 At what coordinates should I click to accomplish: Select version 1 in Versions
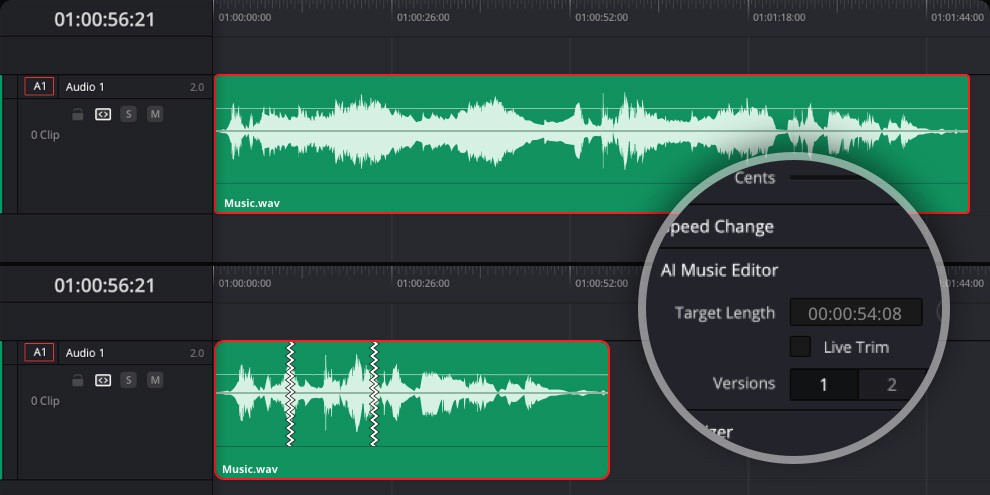pyautogui.click(x=823, y=384)
